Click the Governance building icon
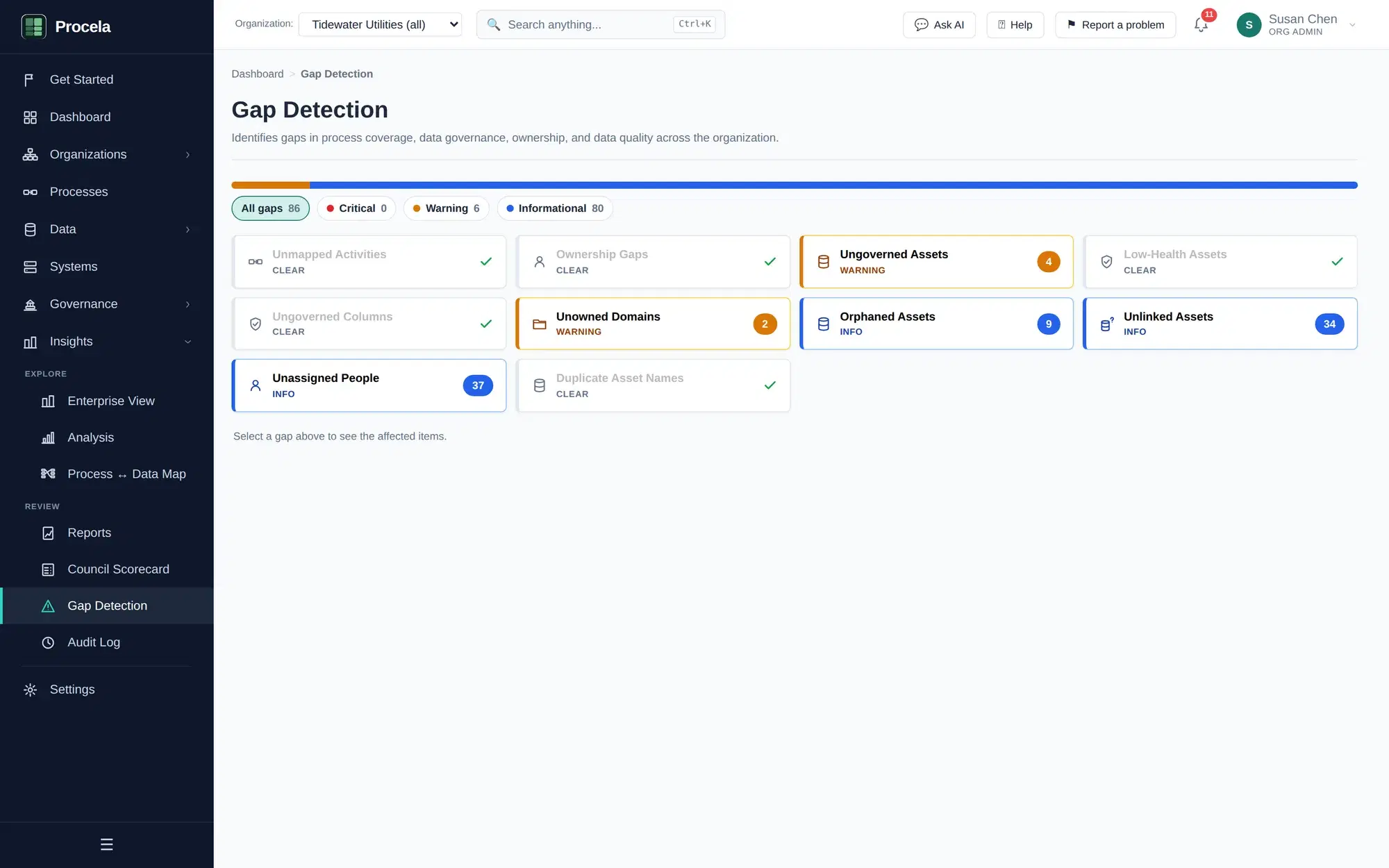Screen dimensions: 1389x868 pyautogui.click(x=30, y=305)
